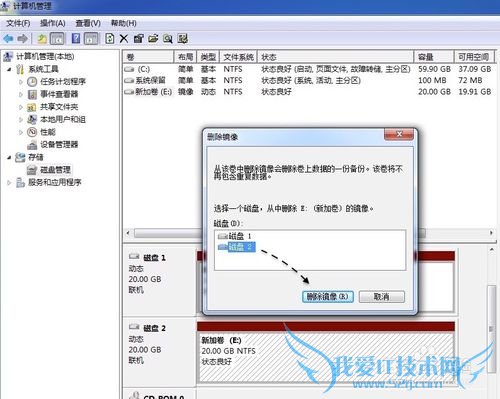Click the blue Help question mark icon
Viewport: 500px width, 399px height.
click(76, 39)
